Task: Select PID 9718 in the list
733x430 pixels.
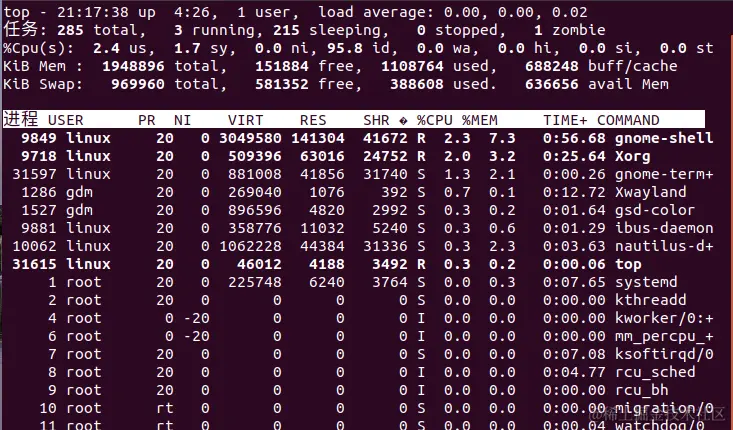Action: (x=39, y=156)
